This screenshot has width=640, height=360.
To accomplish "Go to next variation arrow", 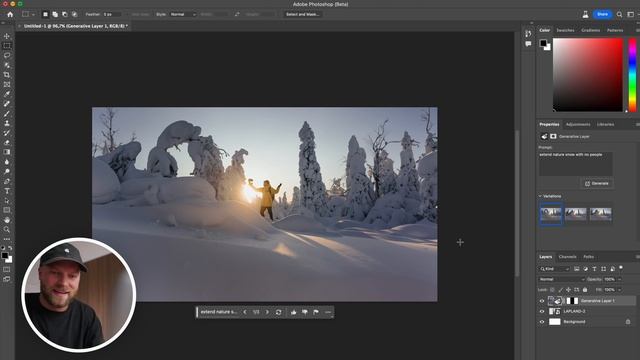I will 267,312.
